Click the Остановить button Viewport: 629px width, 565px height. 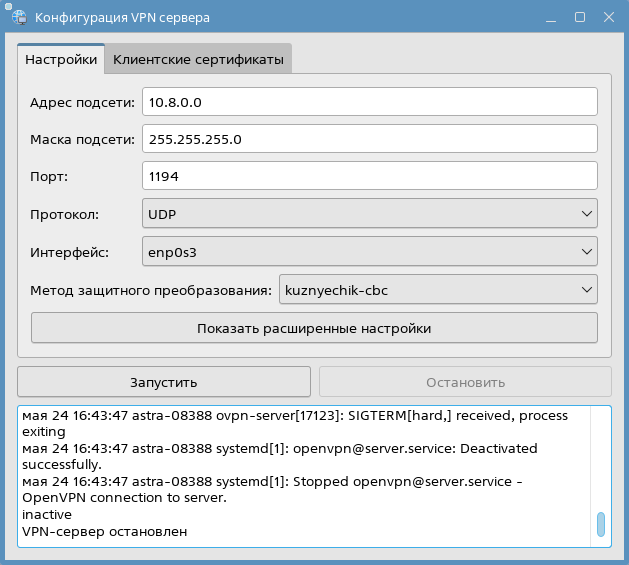pyautogui.click(x=465, y=382)
